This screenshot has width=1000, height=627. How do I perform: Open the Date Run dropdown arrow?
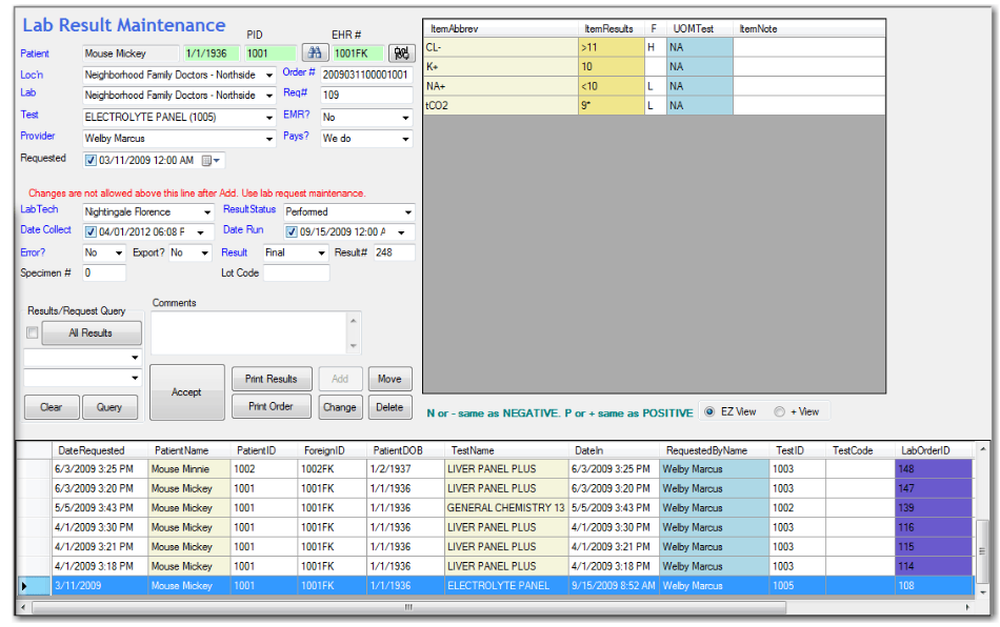pos(402,233)
